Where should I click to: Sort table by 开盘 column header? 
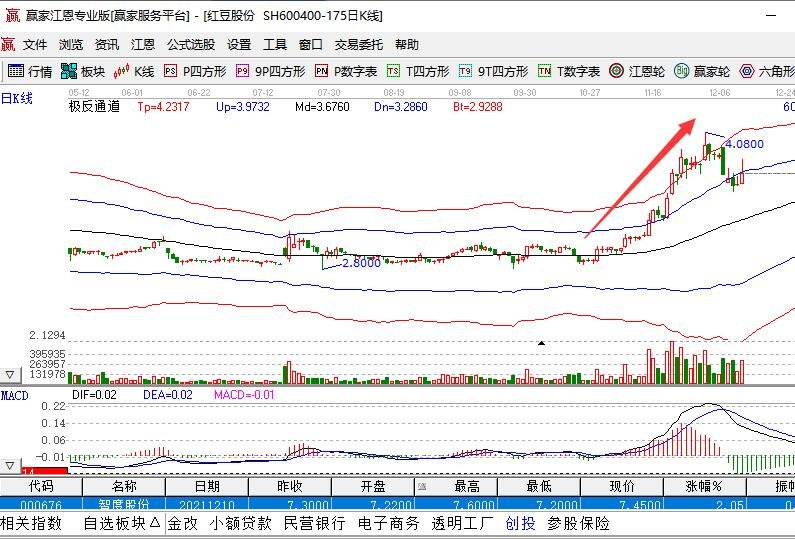(373, 486)
